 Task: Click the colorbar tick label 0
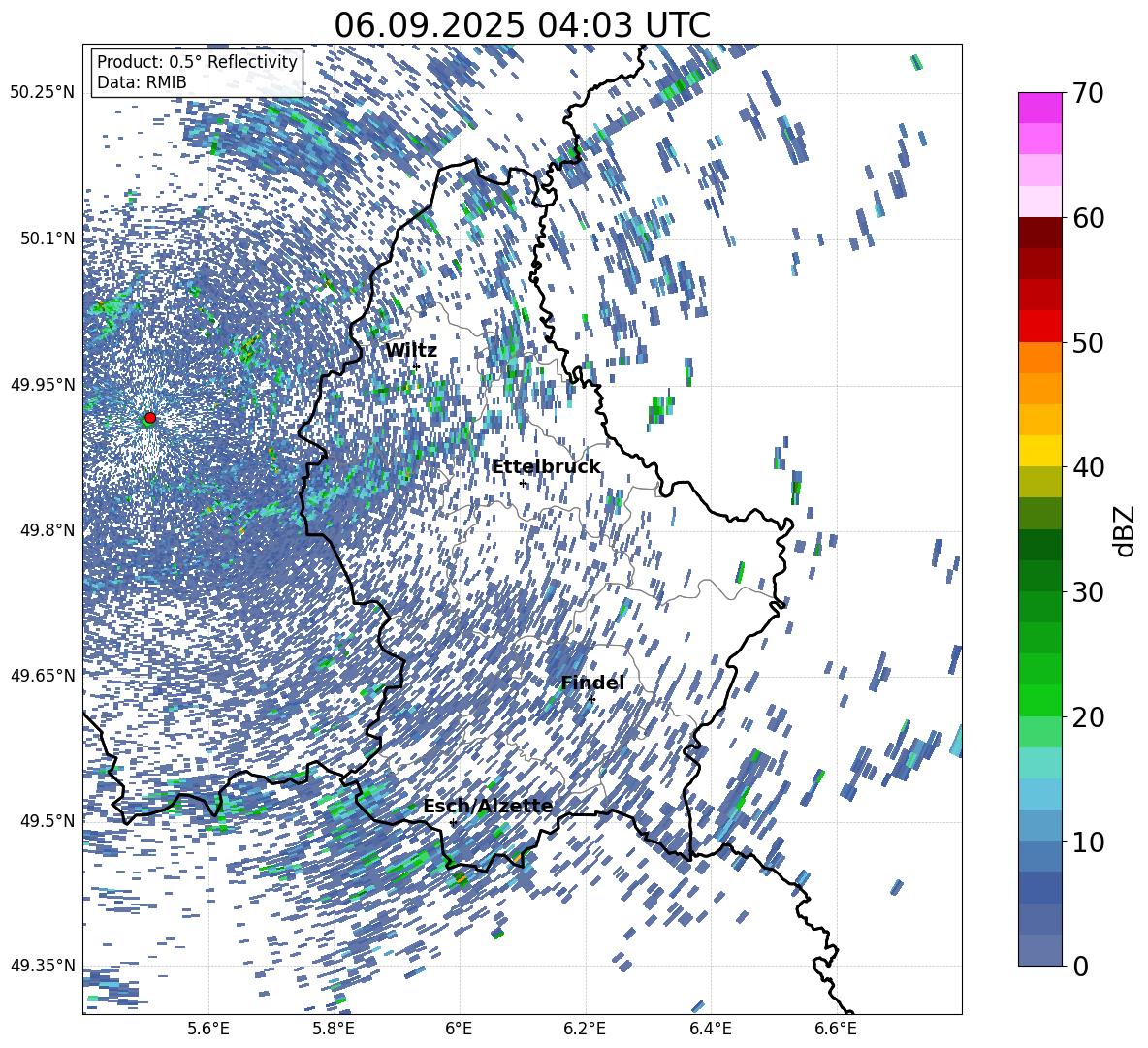coord(1081,966)
